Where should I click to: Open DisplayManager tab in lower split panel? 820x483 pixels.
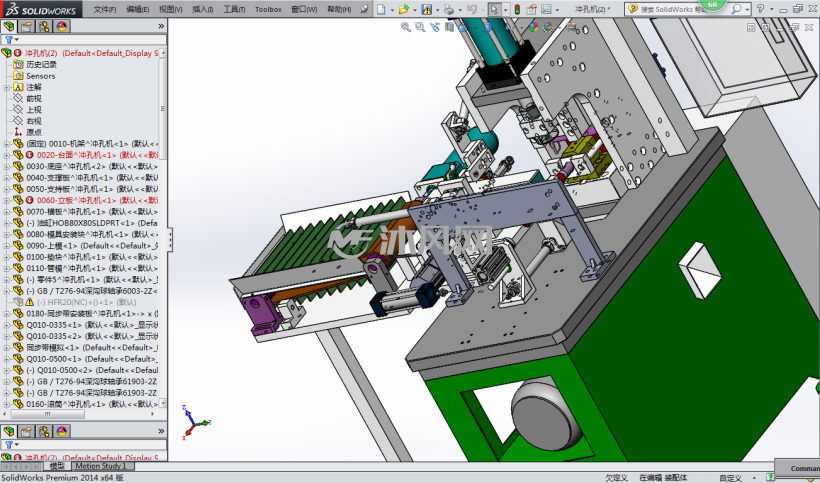coord(62,431)
